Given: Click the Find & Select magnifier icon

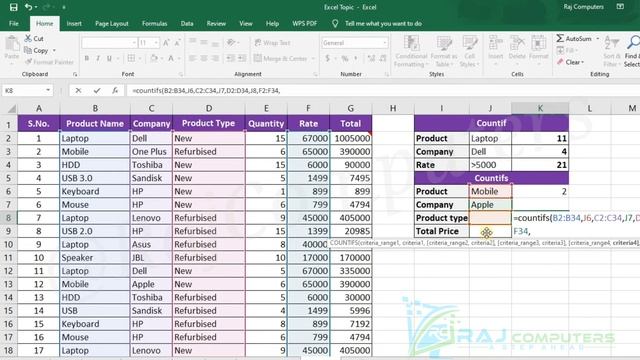Looking at the screenshot, I should coord(633,43).
